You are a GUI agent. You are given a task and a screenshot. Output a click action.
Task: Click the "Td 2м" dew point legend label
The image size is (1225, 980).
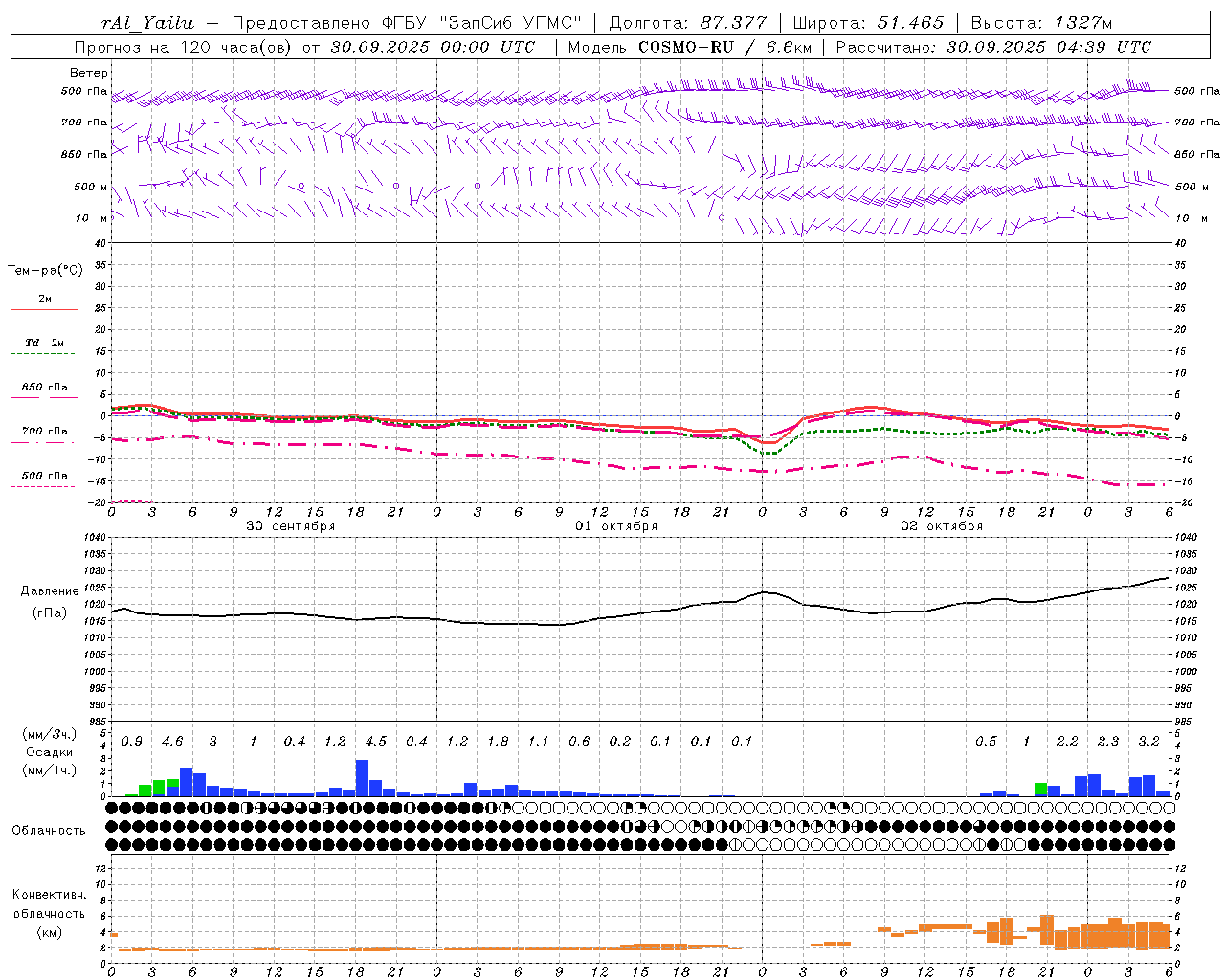(x=45, y=343)
